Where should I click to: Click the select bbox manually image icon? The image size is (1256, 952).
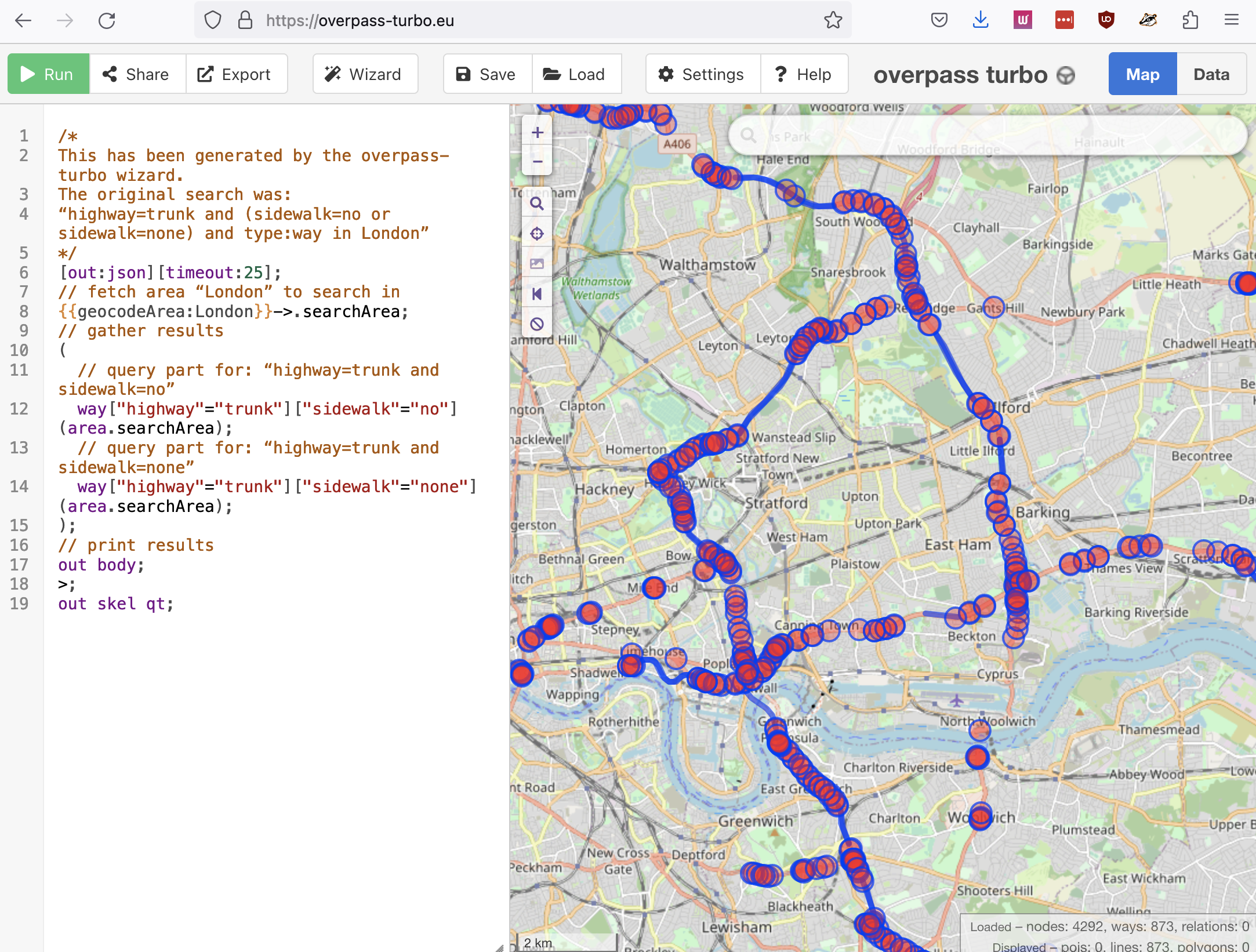click(537, 264)
